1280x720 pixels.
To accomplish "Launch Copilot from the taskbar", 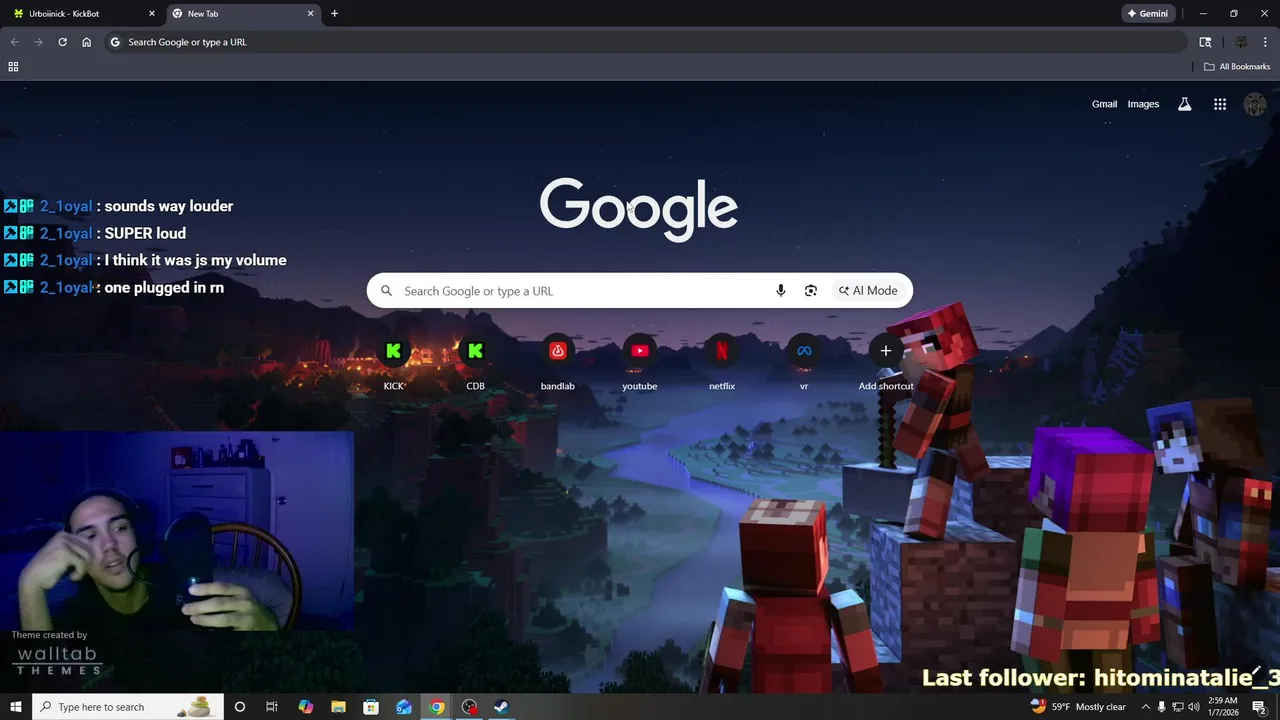I will click(x=305, y=707).
